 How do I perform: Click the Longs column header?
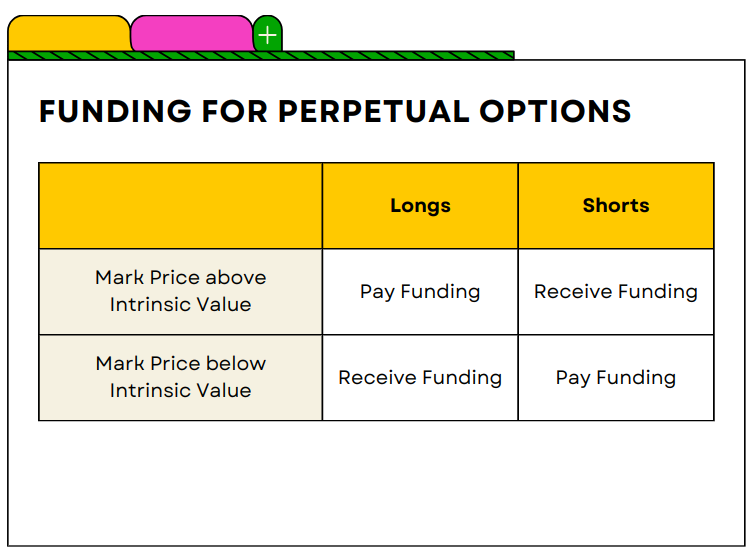pyautogui.click(x=420, y=206)
